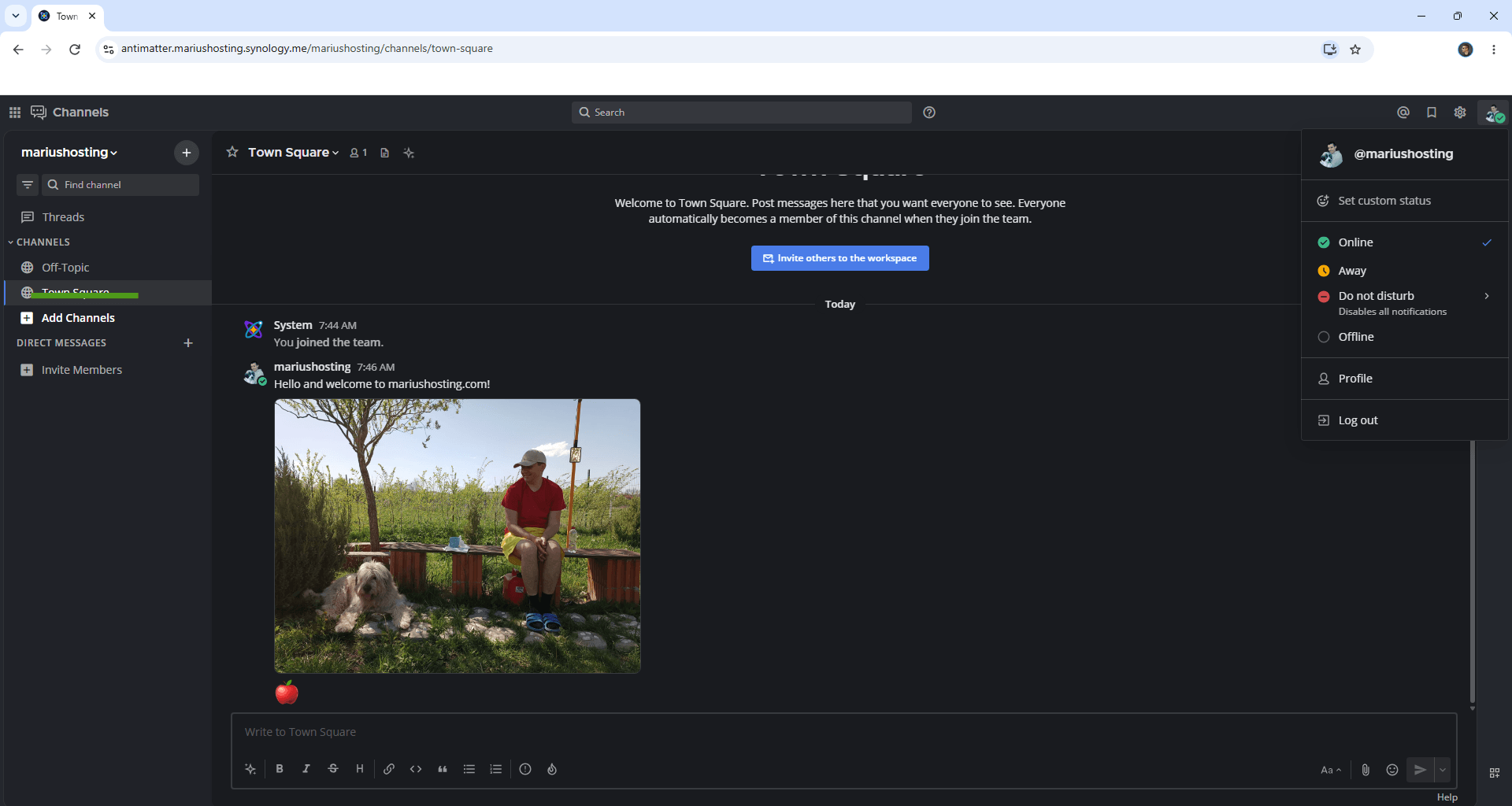Viewport: 1512px width, 806px height.
Task: Toggle Aa formatting options chevron
Action: [1331, 770]
